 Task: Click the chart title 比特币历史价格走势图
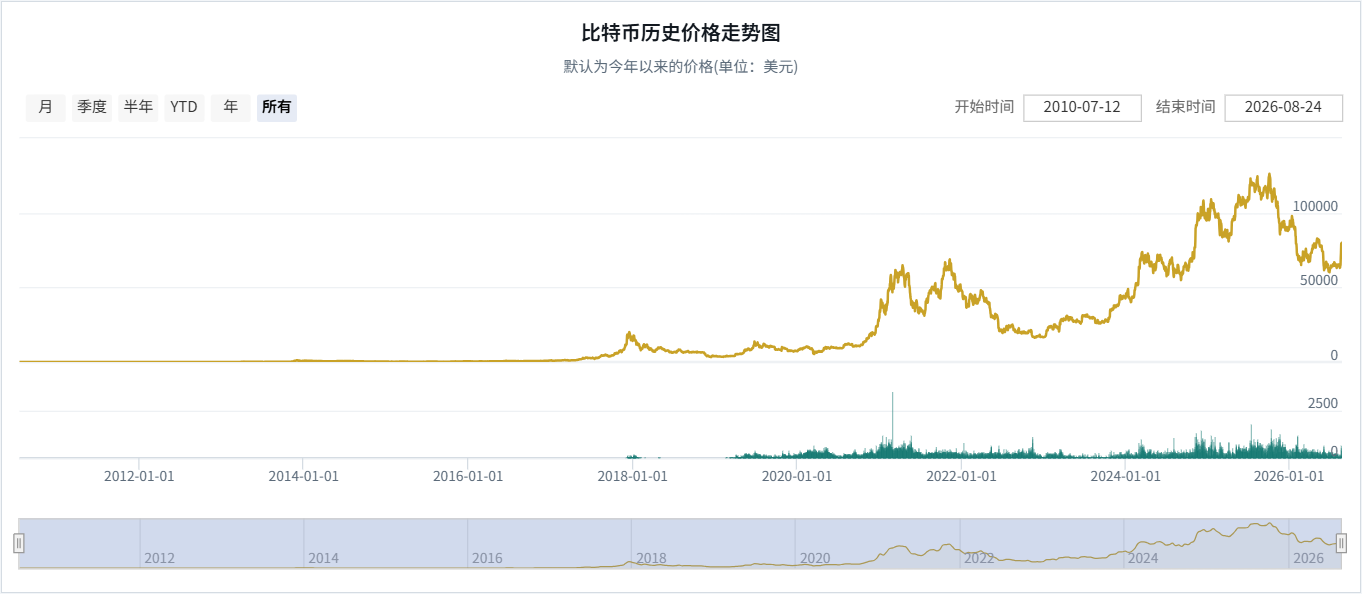coord(681,33)
